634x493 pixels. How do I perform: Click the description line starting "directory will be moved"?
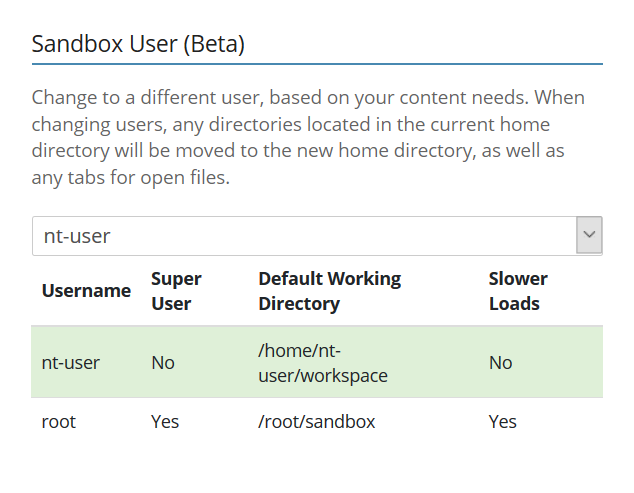(298, 152)
